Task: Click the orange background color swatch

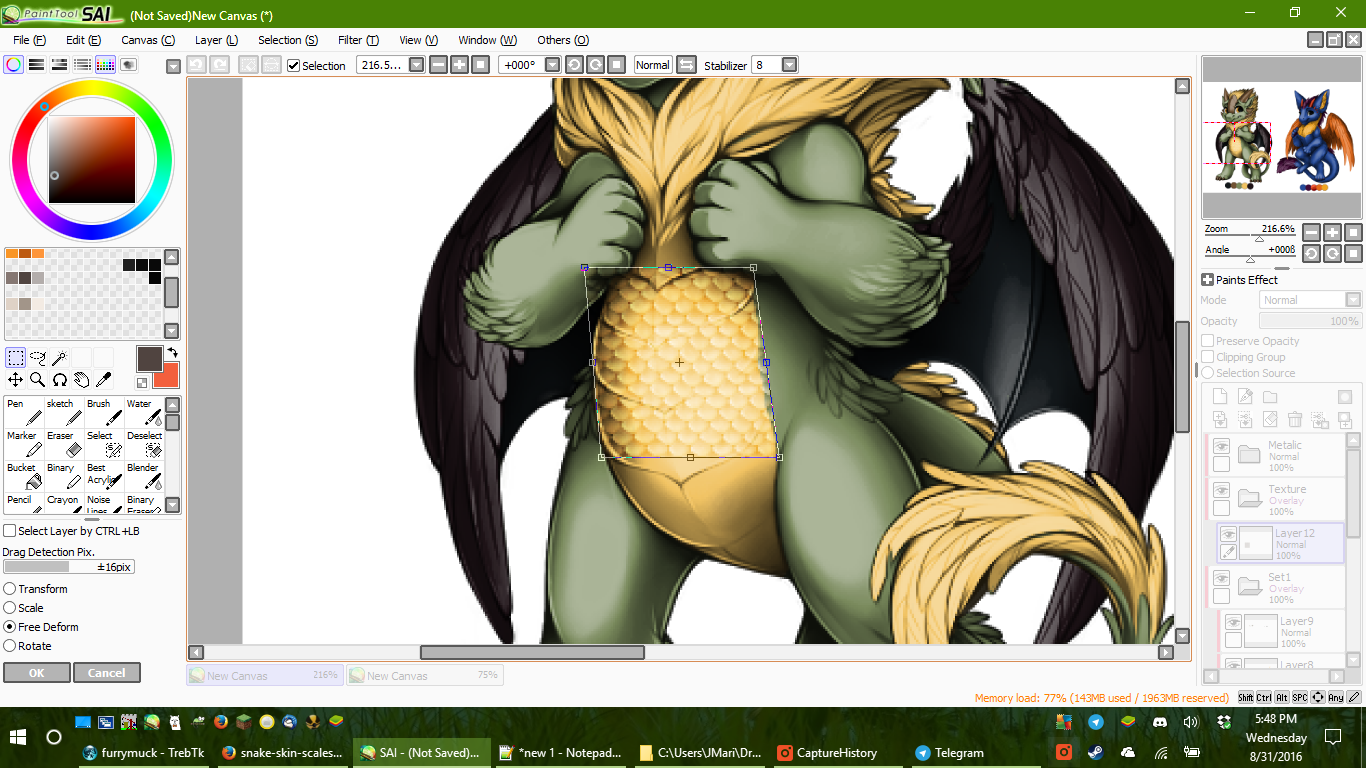Action: click(167, 376)
